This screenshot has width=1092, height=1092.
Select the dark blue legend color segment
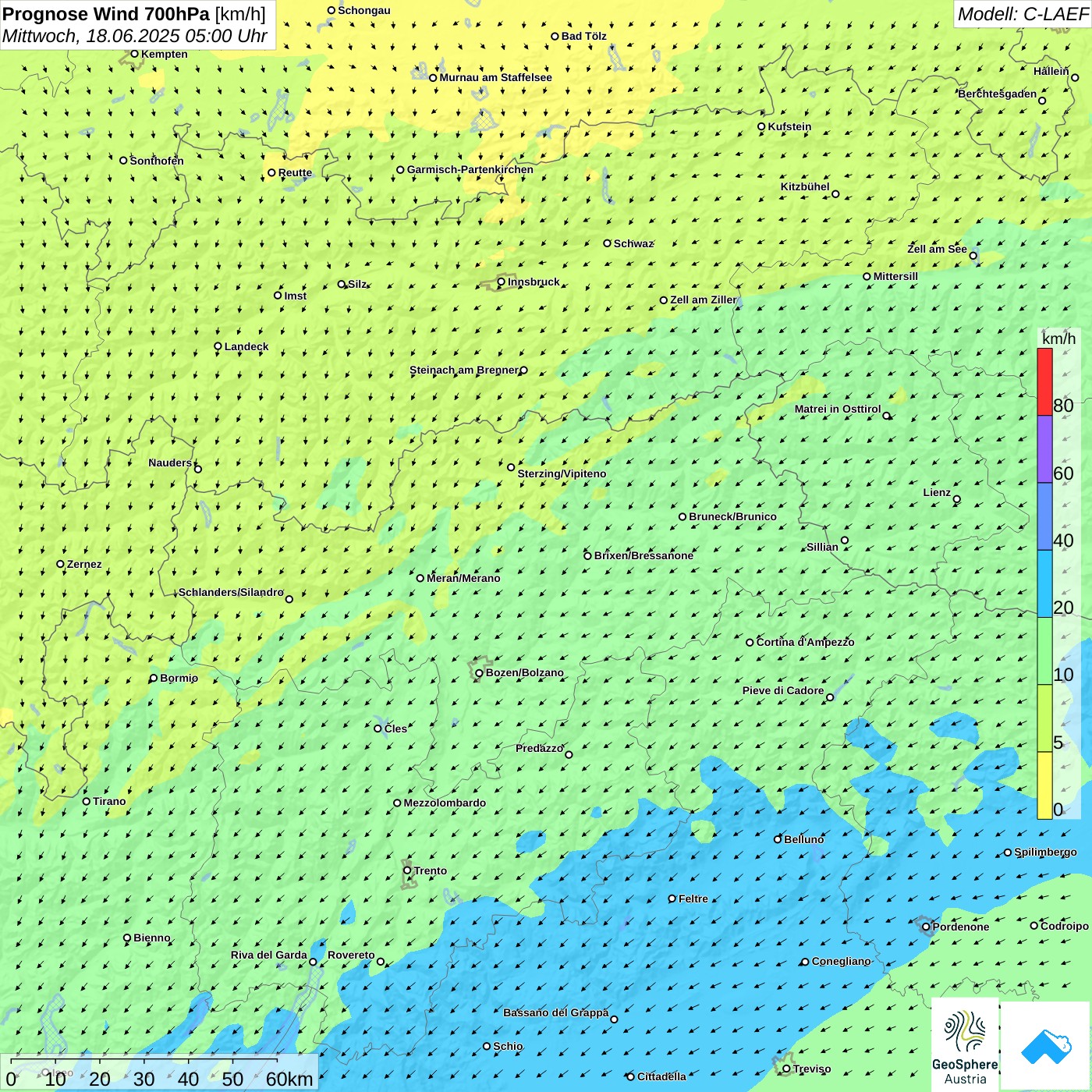click(x=1044, y=517)
